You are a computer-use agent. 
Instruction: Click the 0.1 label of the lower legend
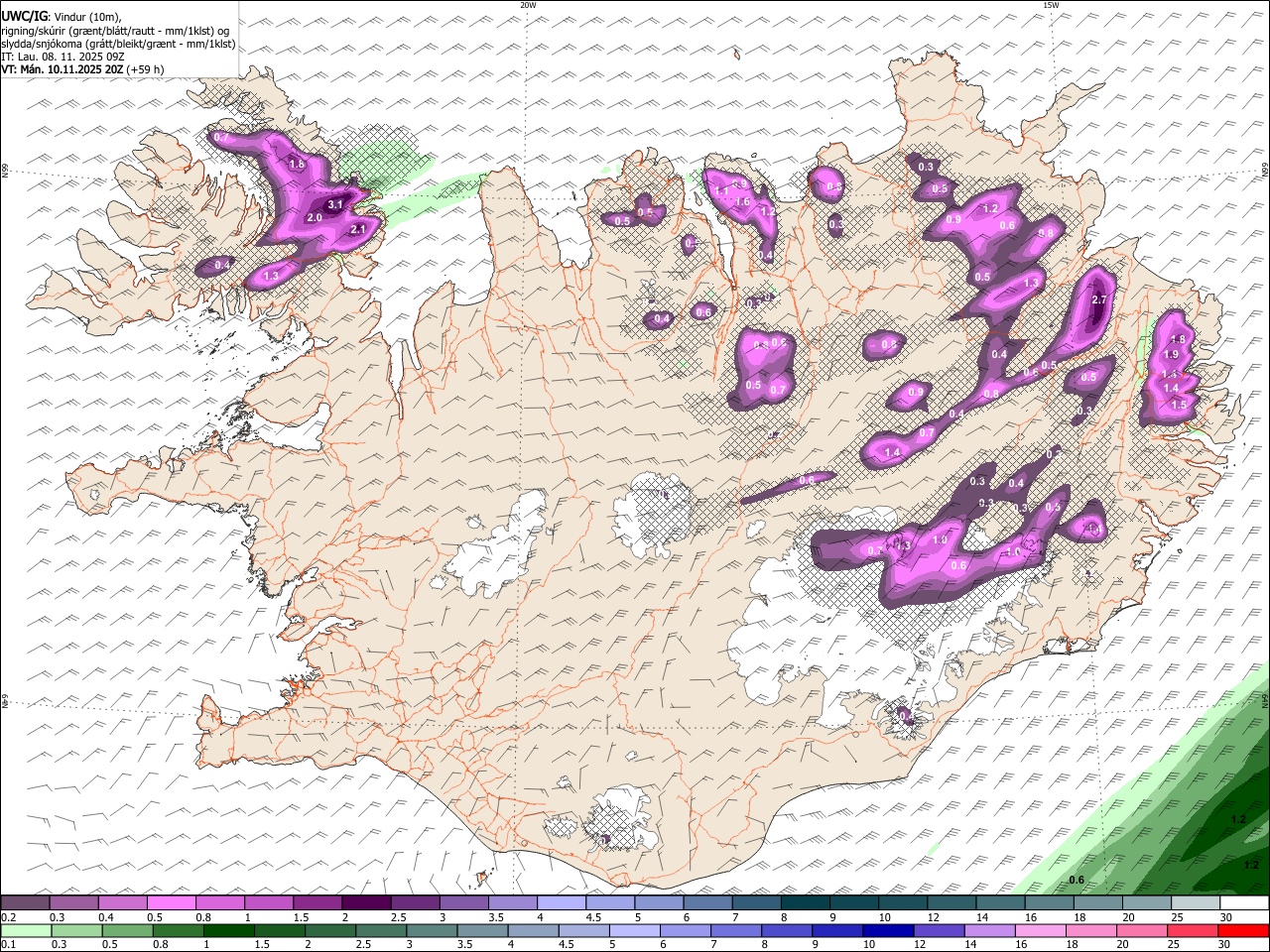tap(8, 944)
